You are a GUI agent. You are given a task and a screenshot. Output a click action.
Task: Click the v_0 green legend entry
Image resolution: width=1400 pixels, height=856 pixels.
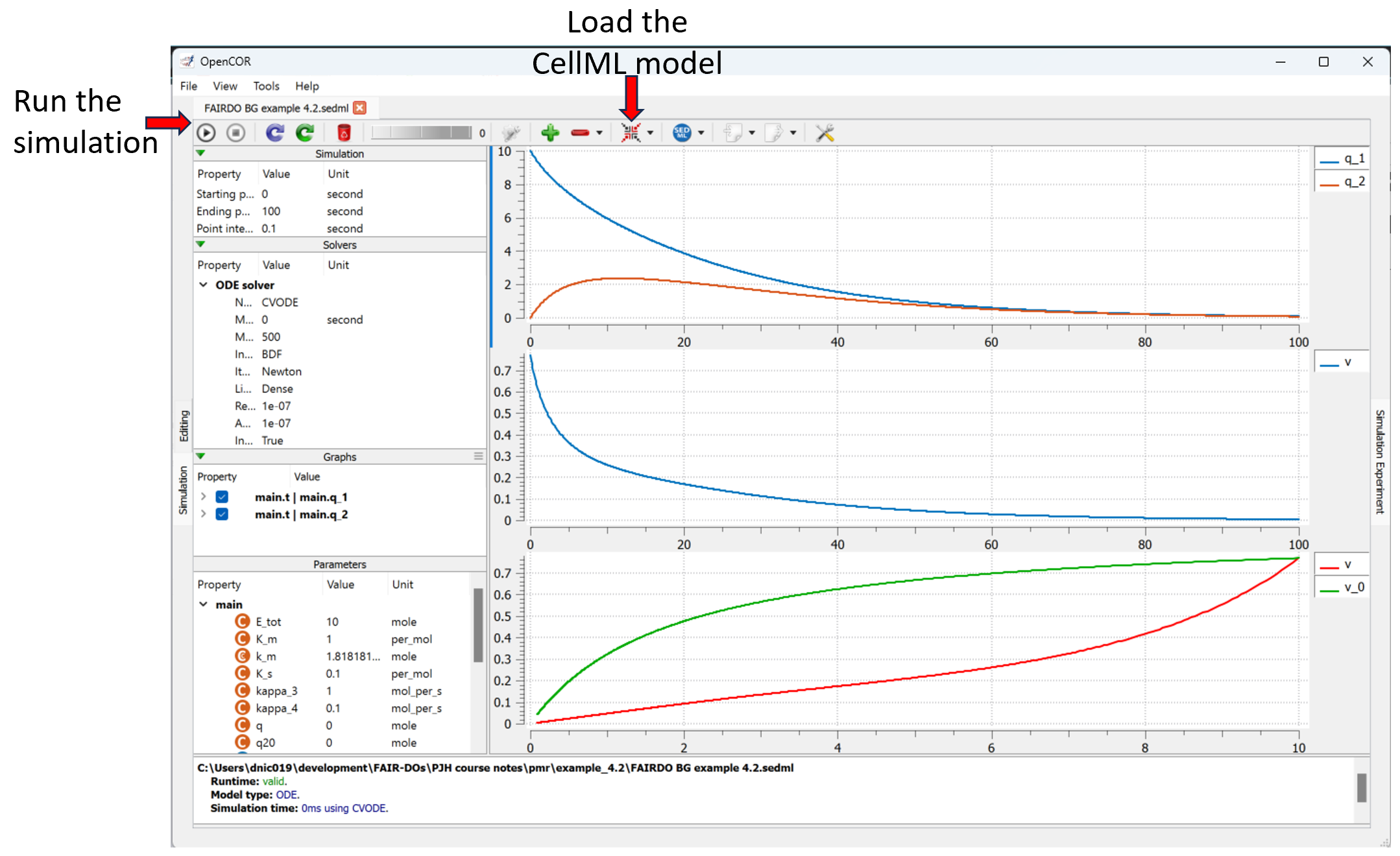pos(1342,587)
